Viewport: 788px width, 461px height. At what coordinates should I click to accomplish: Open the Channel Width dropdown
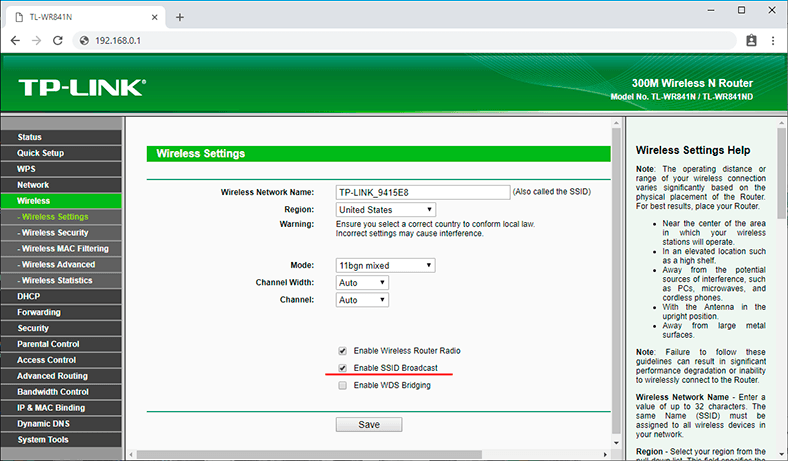[362, 283]
